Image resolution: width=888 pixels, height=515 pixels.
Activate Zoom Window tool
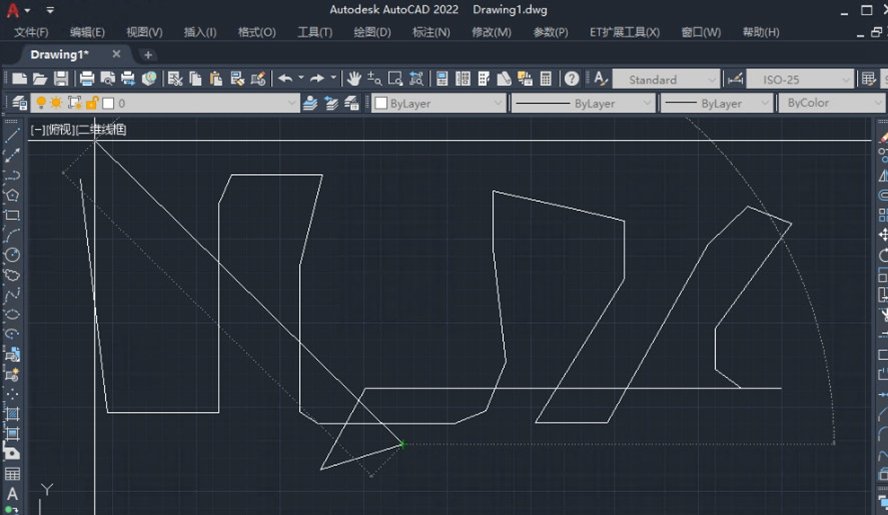point(395,78)
